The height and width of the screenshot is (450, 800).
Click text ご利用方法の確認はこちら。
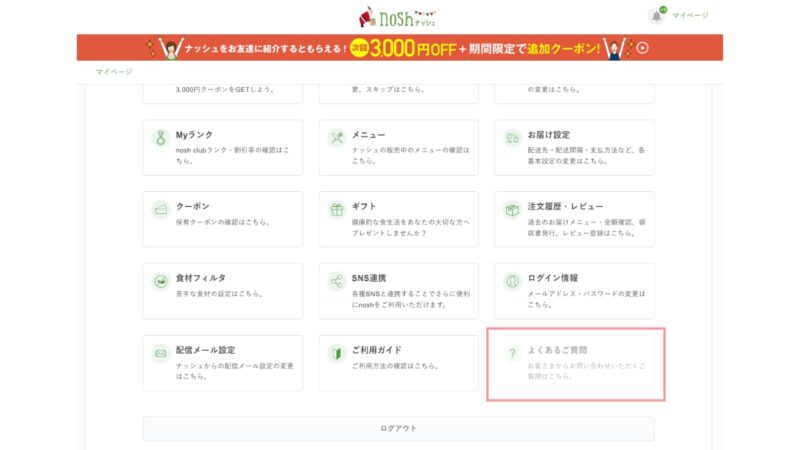(395, 366)
